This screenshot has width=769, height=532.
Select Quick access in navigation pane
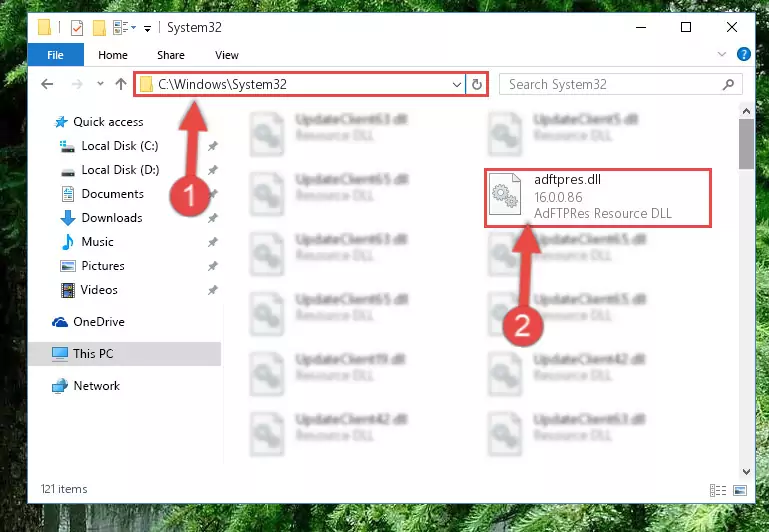tap(108, 122)
